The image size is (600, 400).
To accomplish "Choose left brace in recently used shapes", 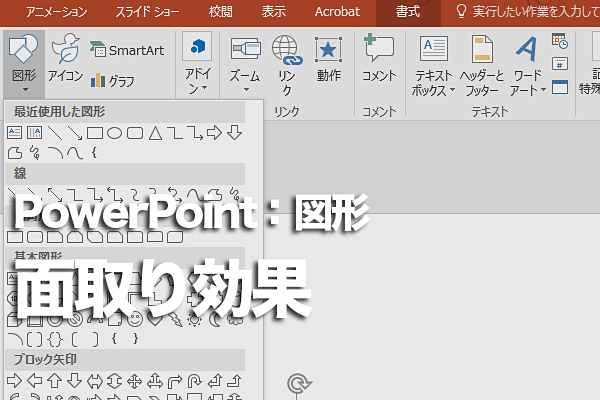I will 94,153.
